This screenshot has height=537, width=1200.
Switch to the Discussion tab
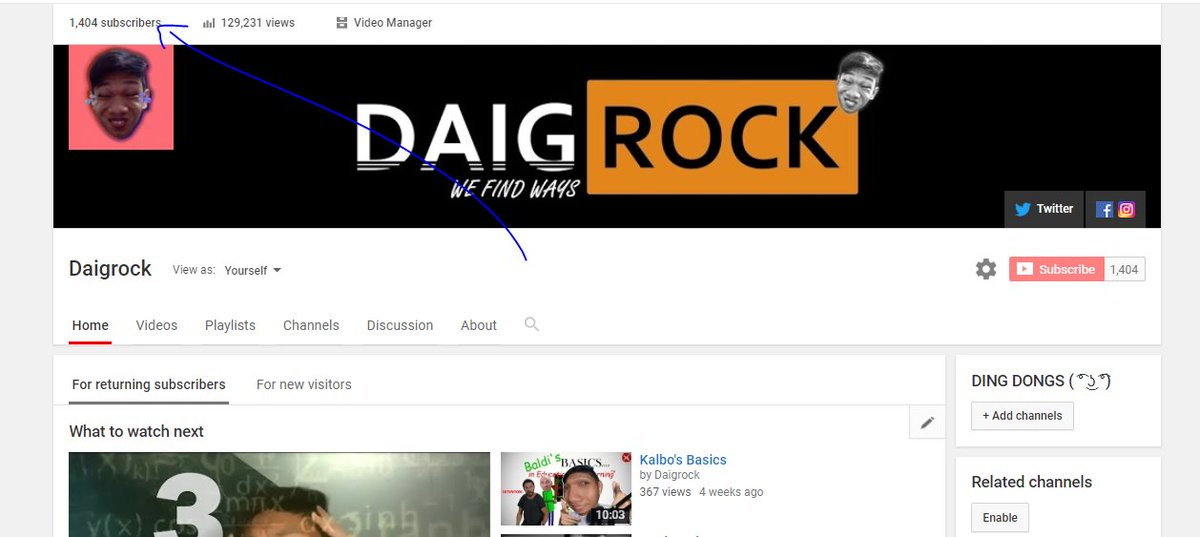coord(400,325)
